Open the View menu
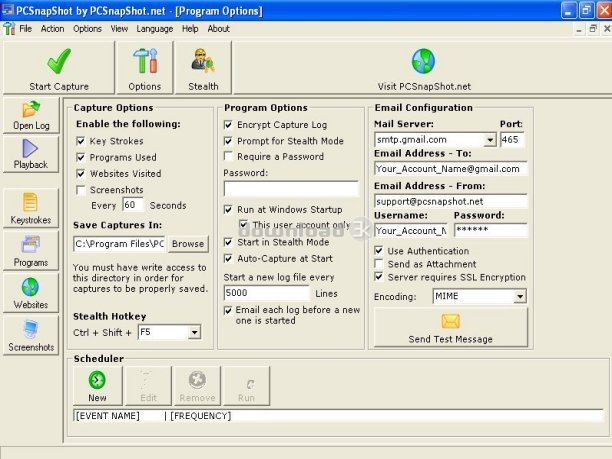Viewport: 612px width, 459px height. pyautogui.click(x=119, y=29)
